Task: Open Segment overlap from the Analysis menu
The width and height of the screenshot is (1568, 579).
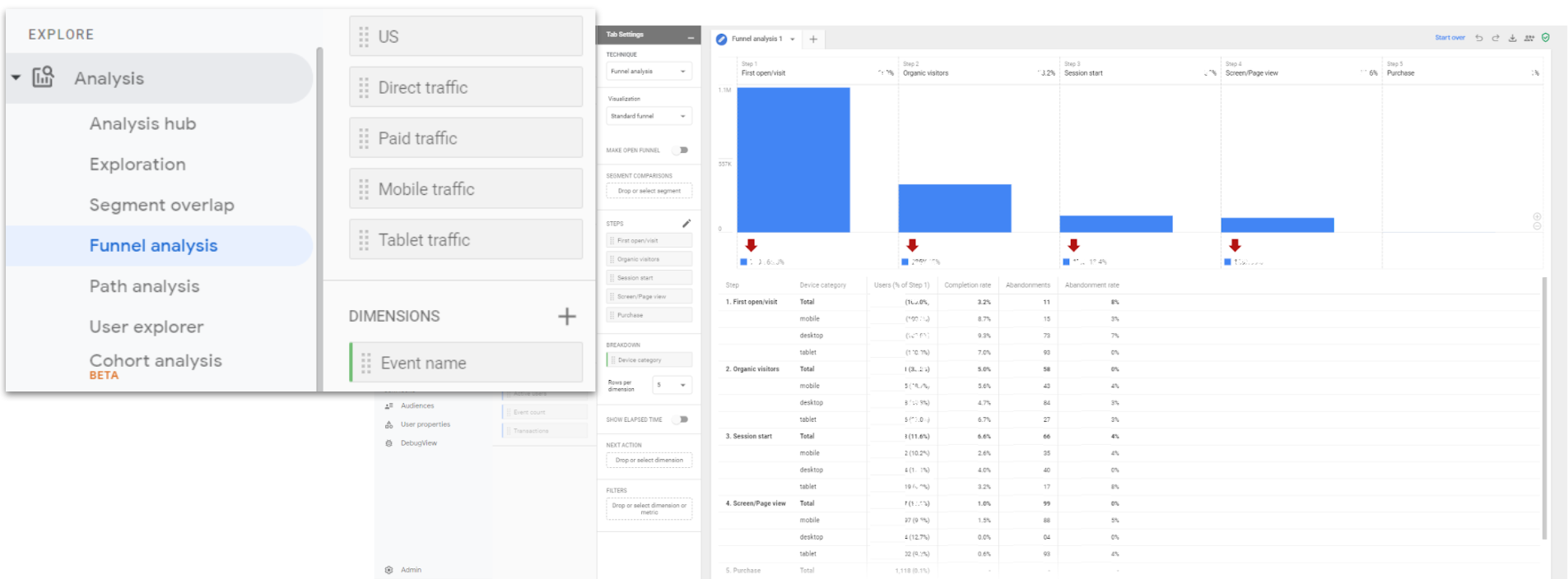Action: pos(161,205)
